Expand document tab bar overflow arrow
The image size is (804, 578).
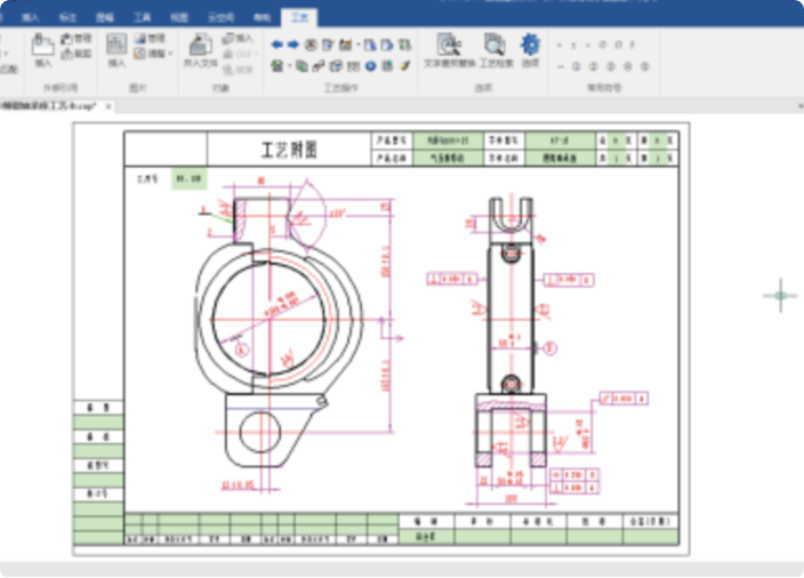coord(798,105)
